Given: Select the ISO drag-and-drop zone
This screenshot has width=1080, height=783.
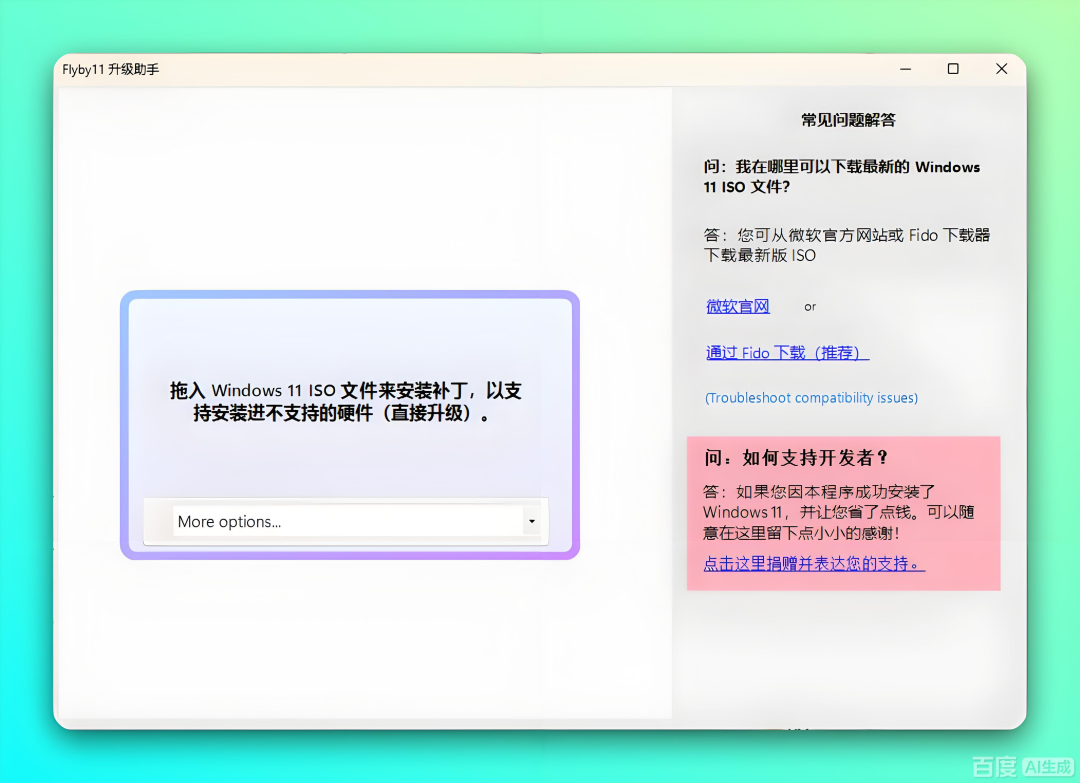Looking at the screenshot, I should click(x=350, y=424).
